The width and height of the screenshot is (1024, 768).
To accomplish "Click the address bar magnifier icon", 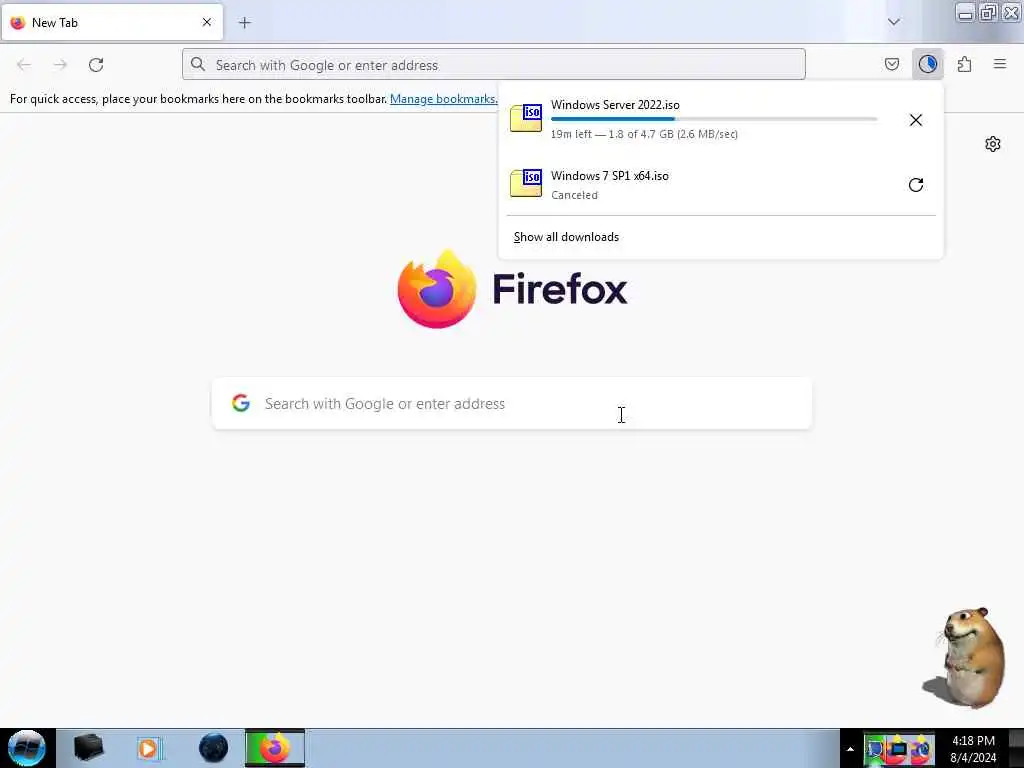I will point(198,64).
